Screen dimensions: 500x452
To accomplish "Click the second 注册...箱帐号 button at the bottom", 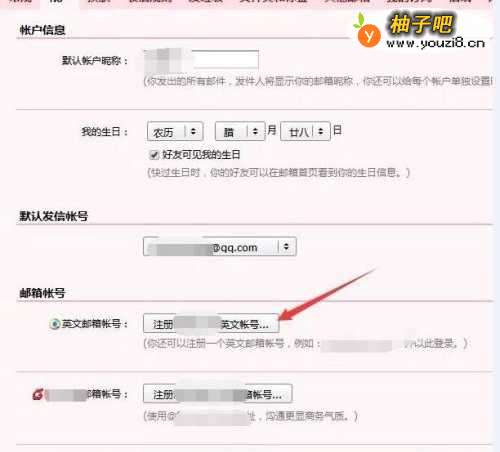I will pos(218,394).
